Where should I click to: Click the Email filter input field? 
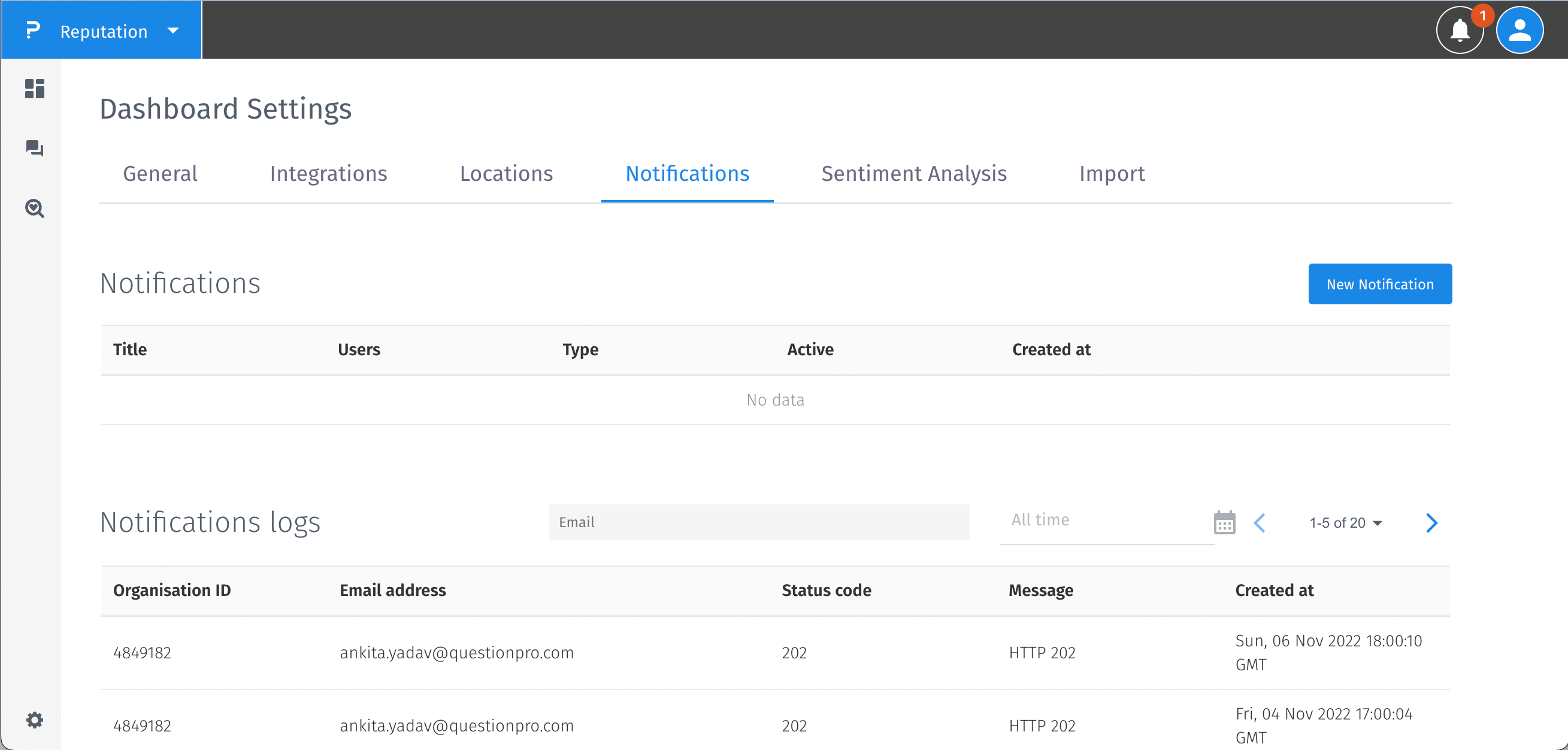tap(758, 522)
